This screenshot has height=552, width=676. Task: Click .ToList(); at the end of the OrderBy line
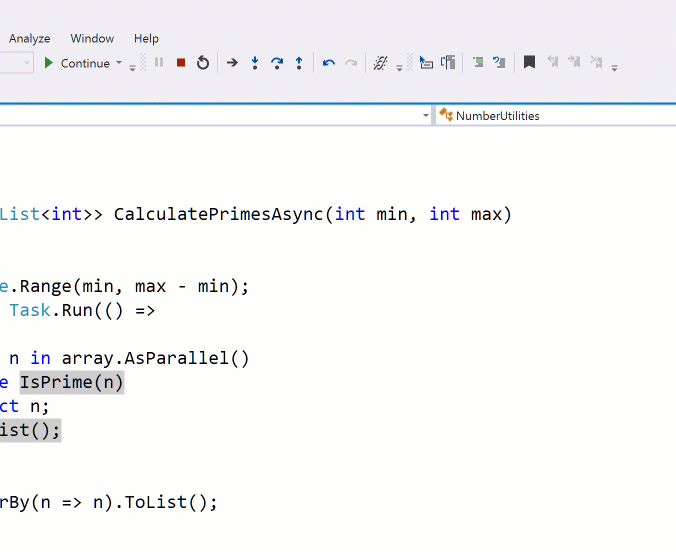(166, 502)
